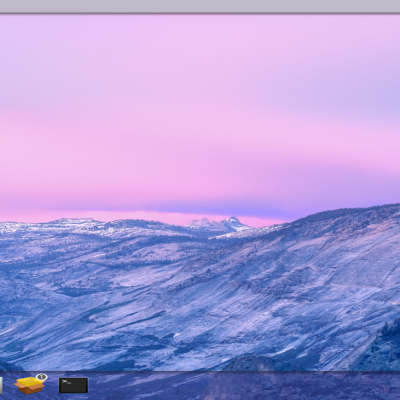Screen dimensions: 400x400
Task: Launch the package installer box icon
Action: pyautogui.click(x=30, y=384)
